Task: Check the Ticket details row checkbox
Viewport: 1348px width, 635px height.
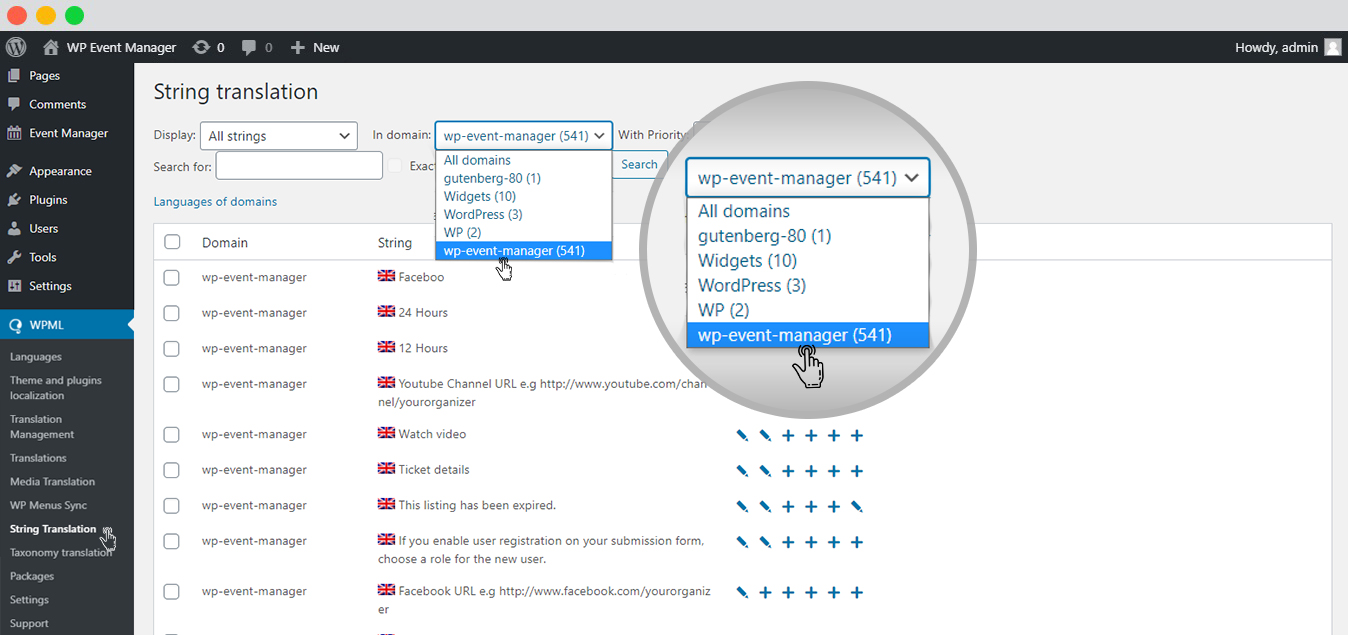Action: coord(172,470)
